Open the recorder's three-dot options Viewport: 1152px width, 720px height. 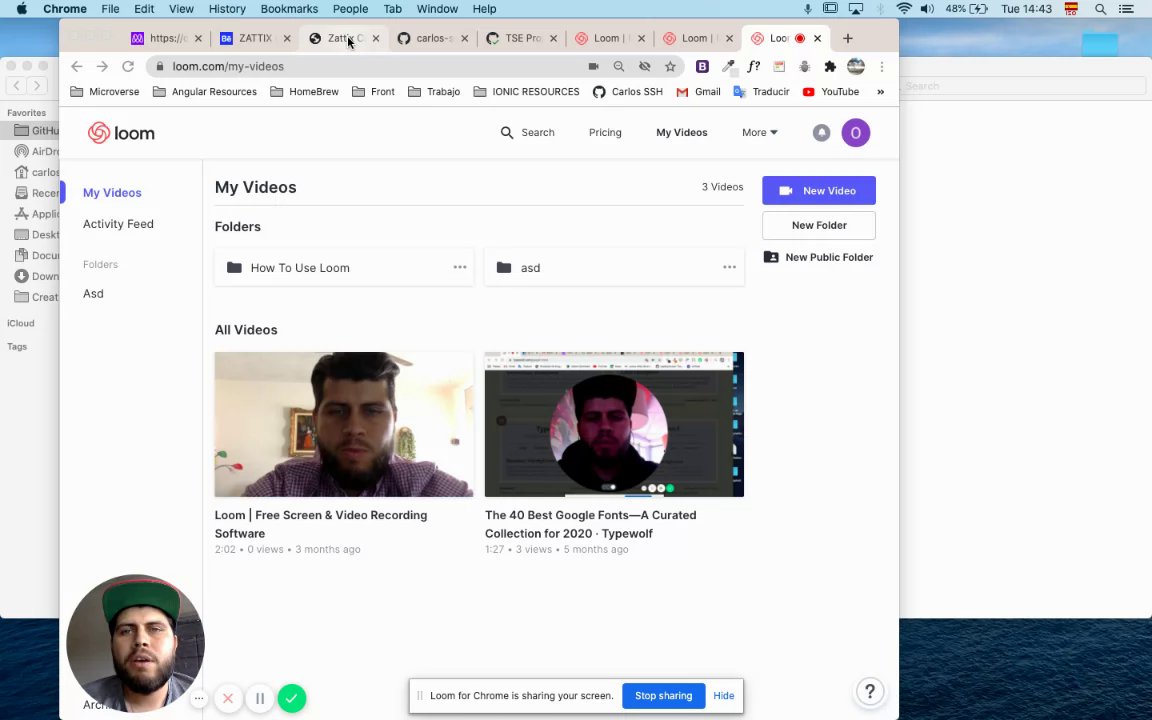point(199,698)
